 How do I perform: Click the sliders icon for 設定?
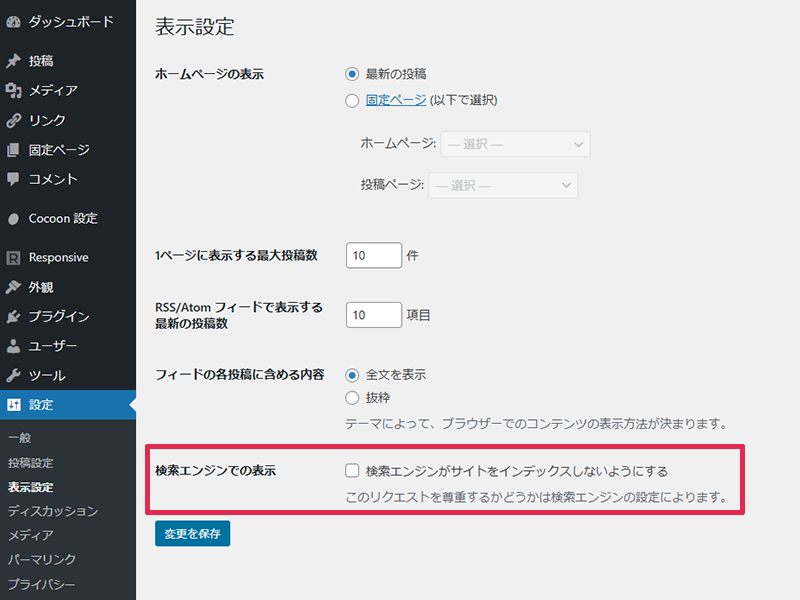14,405
